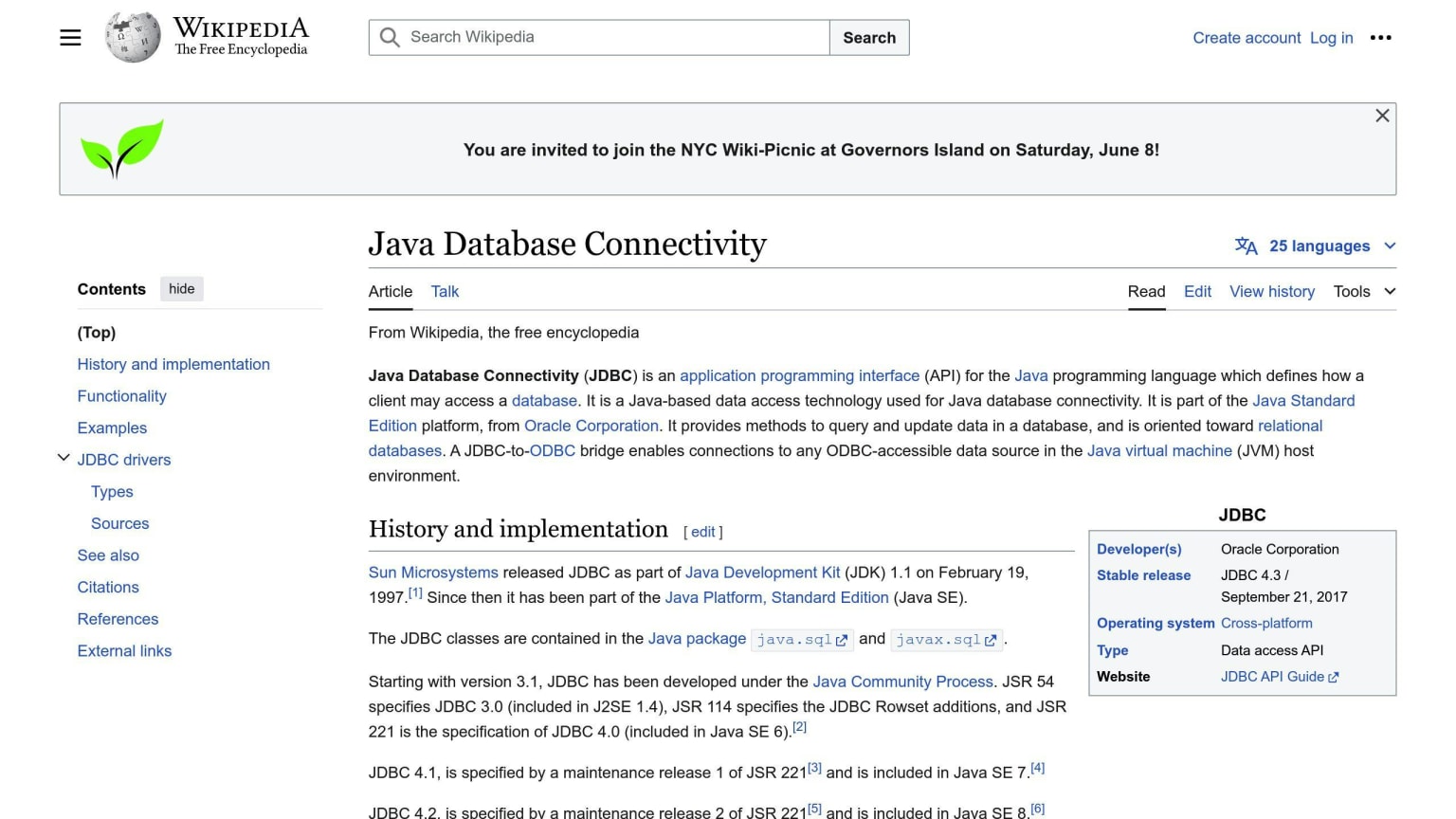Go to Examples in contents
The width and height of the screenshot is (1456, 819).
click(x=112, y=428)
